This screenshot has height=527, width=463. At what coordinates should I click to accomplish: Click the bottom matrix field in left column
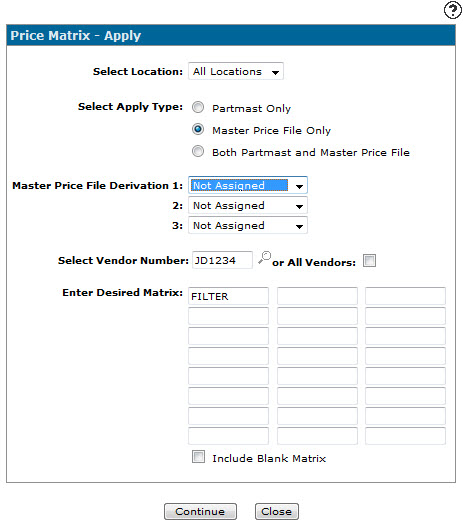click(x=228, y=436)
